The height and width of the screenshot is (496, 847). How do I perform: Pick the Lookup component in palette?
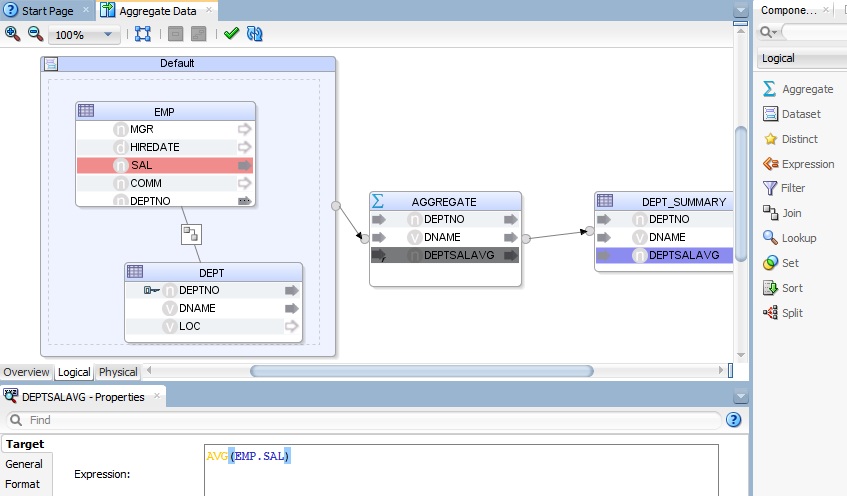(790, 238)
